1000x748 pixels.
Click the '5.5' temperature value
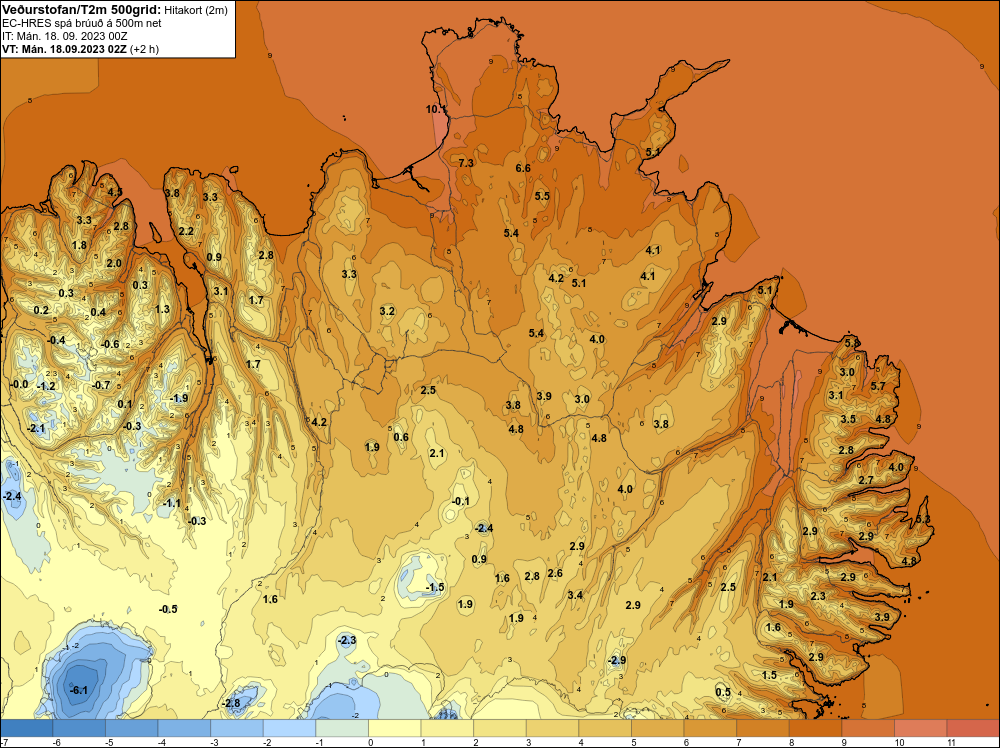542,196
